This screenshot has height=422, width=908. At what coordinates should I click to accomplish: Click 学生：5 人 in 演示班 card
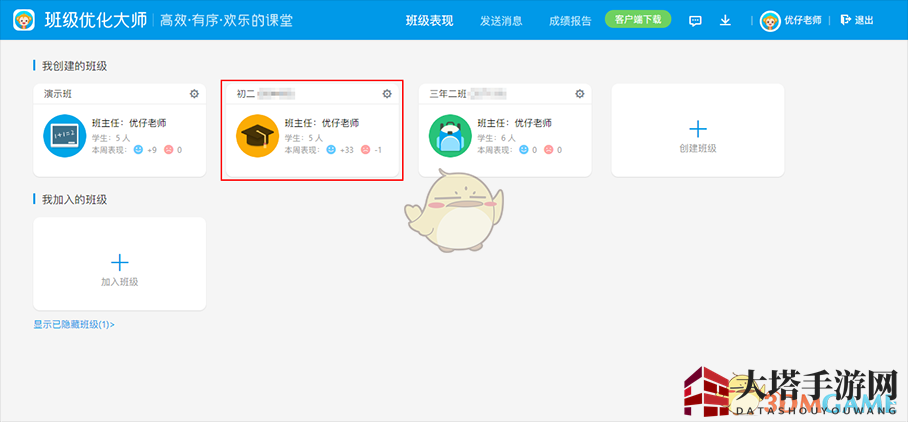pyautogui.click(x=111, y=138)
